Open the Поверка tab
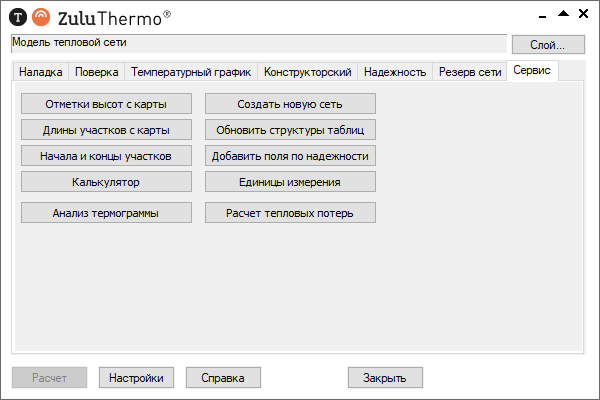Viewport: 600px width, 400px height. click(97, 72)
